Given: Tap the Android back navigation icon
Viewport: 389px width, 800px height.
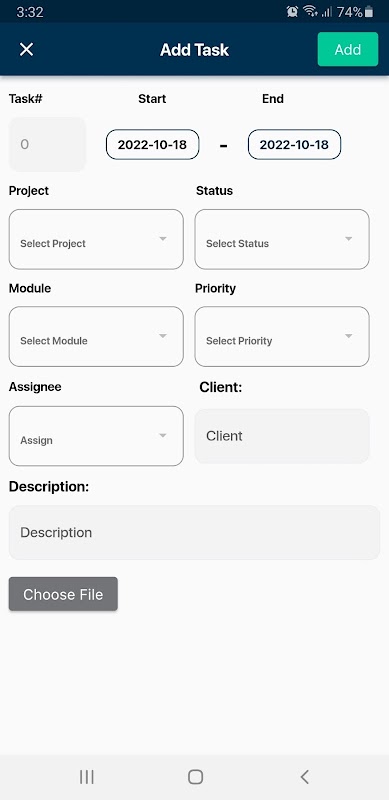Looking at the screenshot, I should tap(304, 777).
